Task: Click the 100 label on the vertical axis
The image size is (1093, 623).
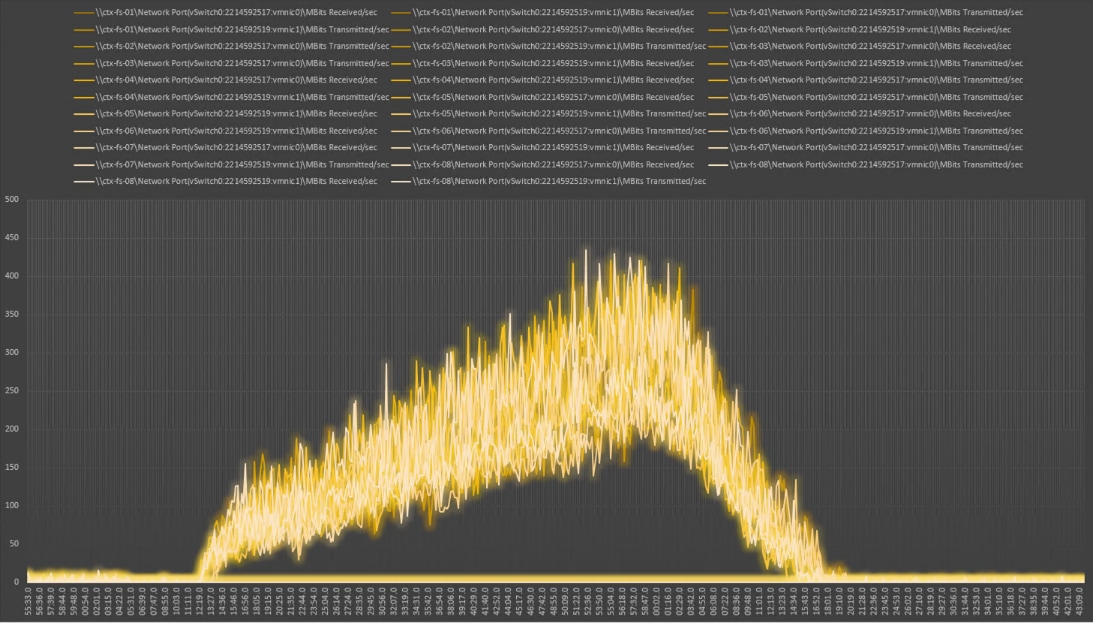Action: [12, 505]
